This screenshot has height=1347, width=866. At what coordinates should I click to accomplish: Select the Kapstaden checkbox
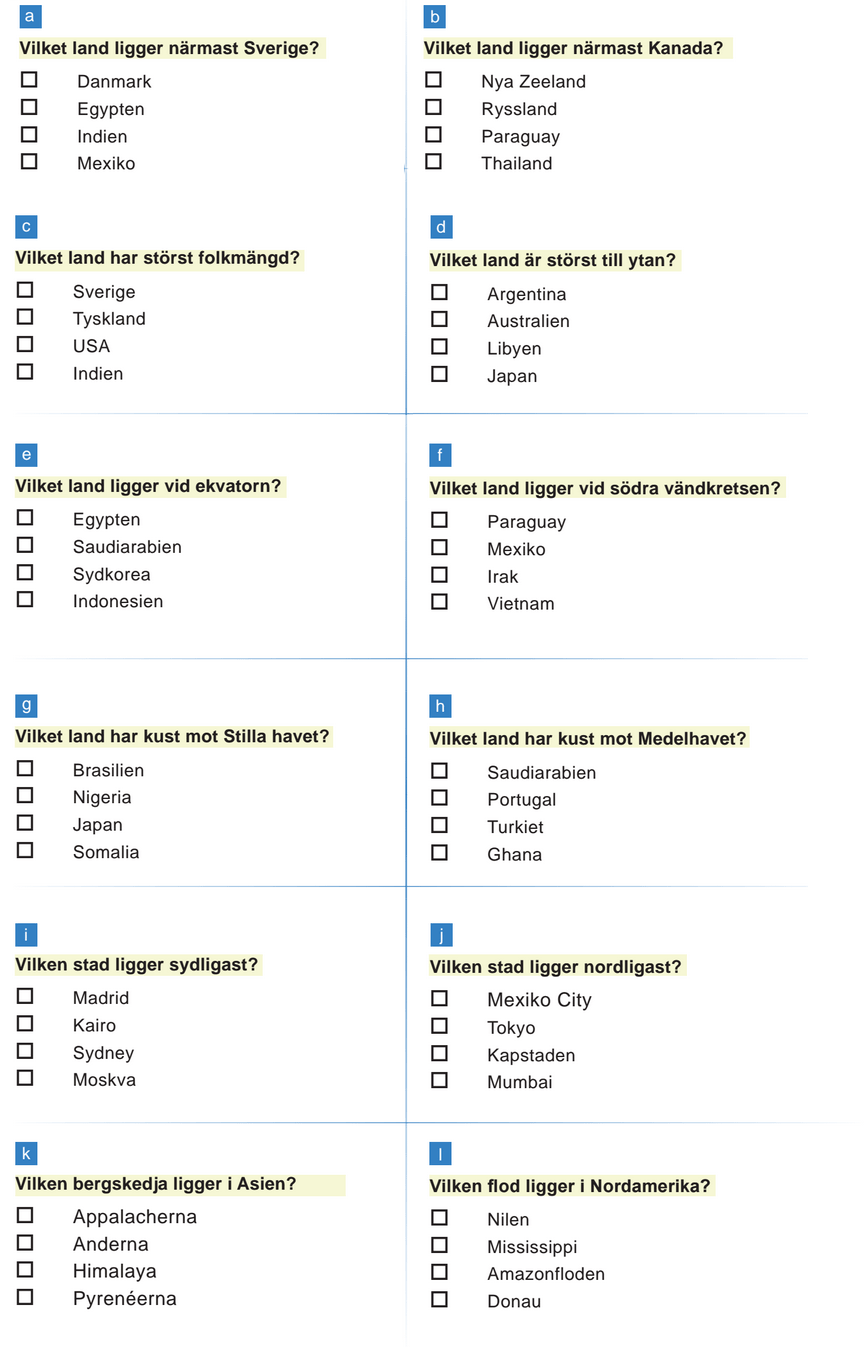point(439,1053)
